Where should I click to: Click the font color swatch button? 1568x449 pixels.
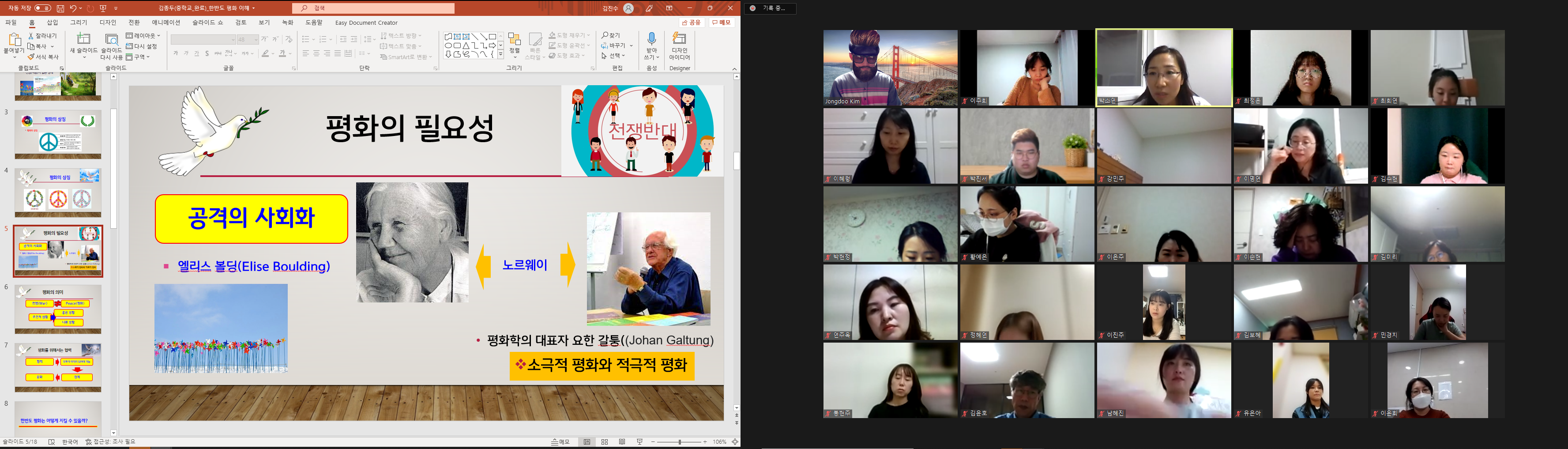(282, 53)
